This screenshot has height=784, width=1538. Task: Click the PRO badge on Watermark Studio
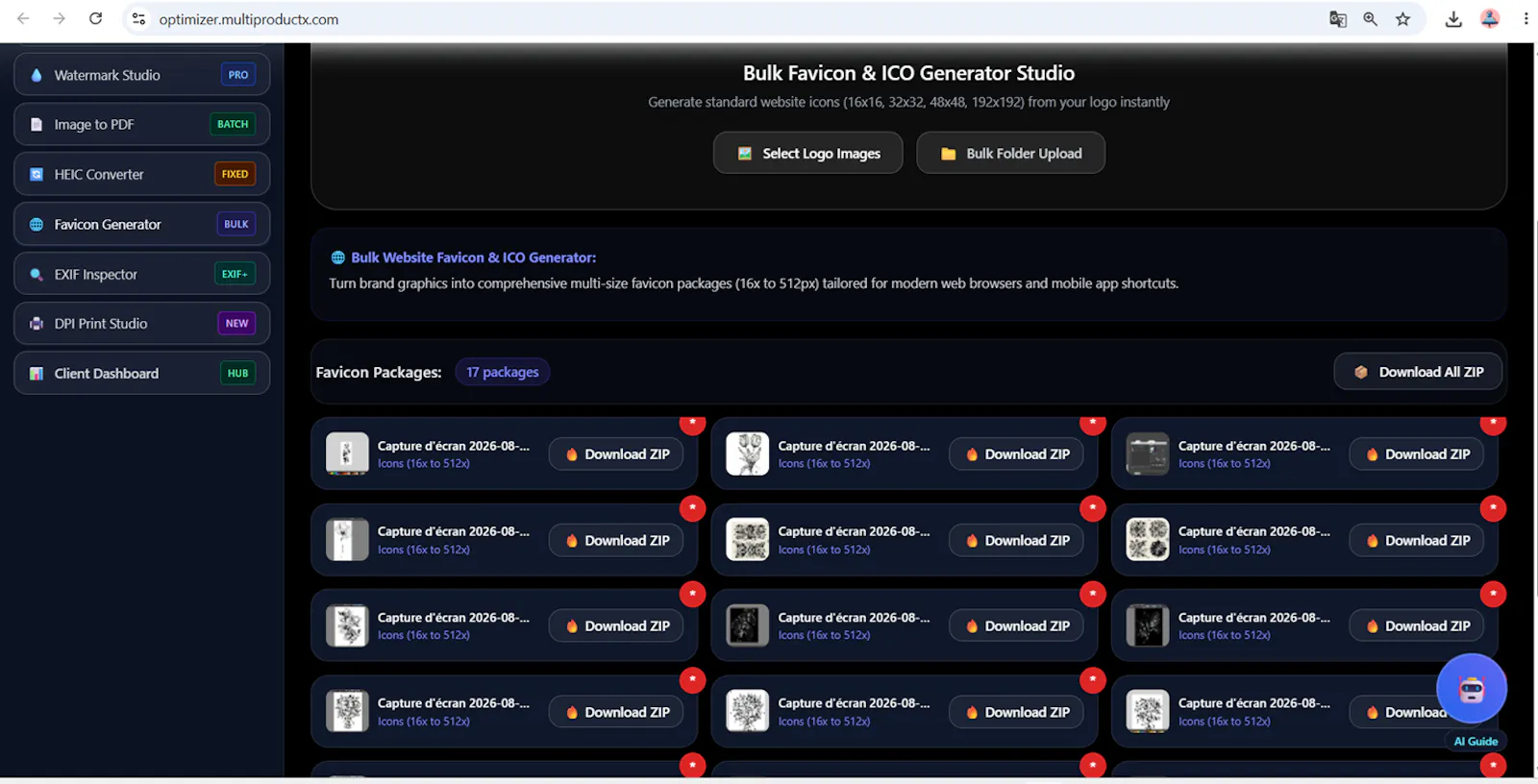[238, 75]
